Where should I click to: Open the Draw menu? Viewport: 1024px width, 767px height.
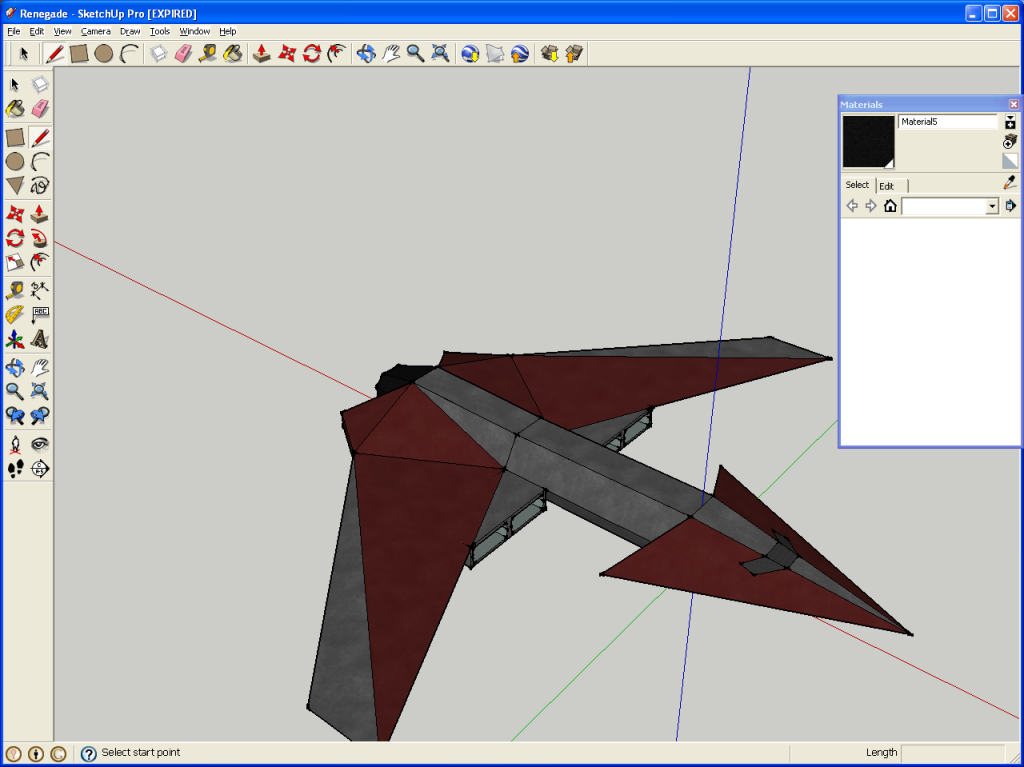130,31
